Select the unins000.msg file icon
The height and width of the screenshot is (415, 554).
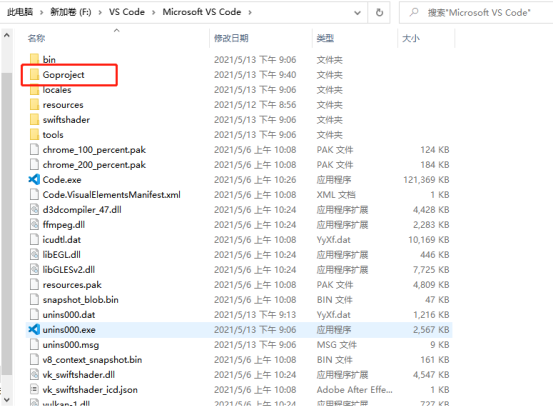pyautogui.click(x=34, y=345)
